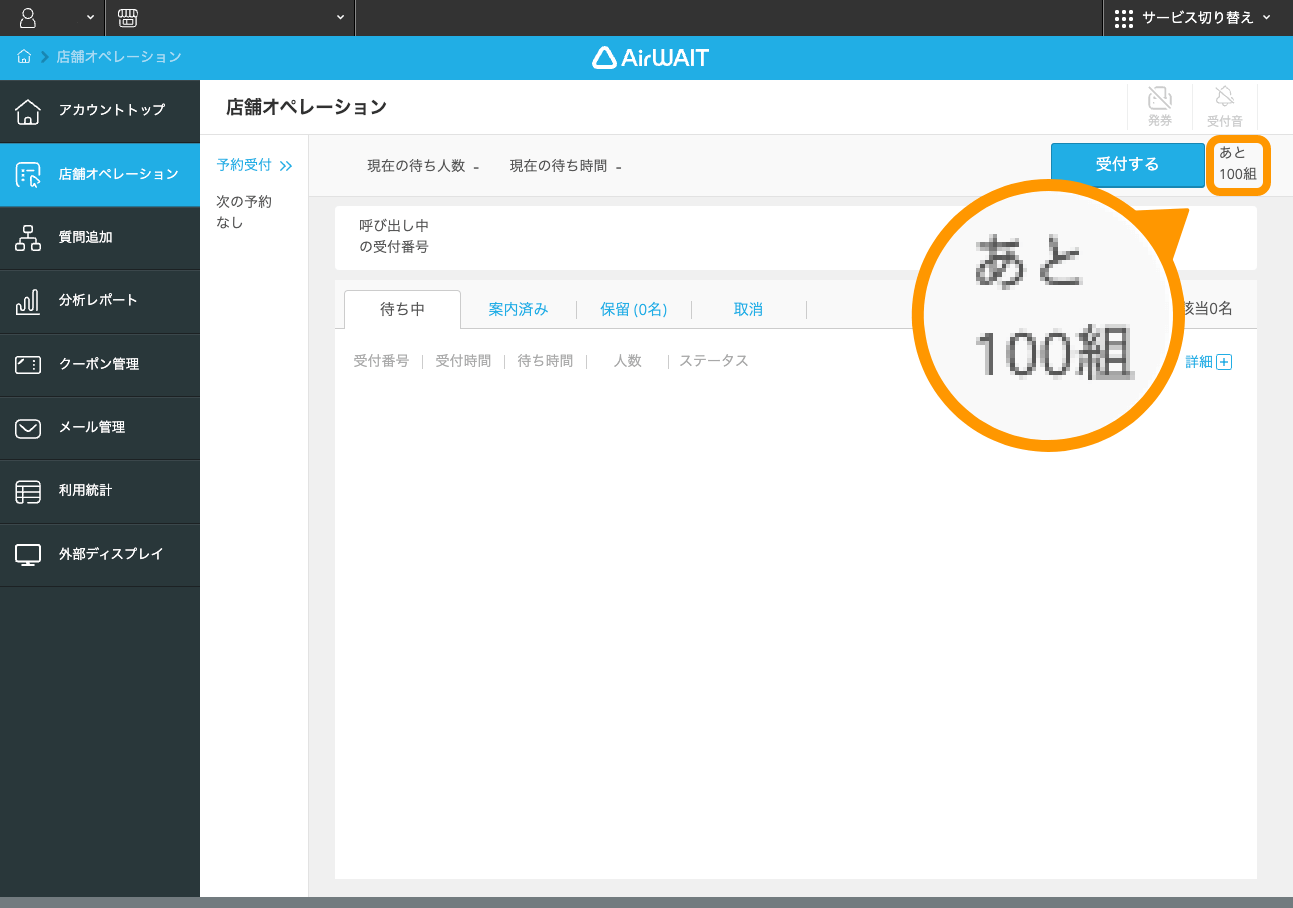The image size is (1293, 908).
Task: Click the 発券 ticket icon
Action: click(x=1159, y=105)
